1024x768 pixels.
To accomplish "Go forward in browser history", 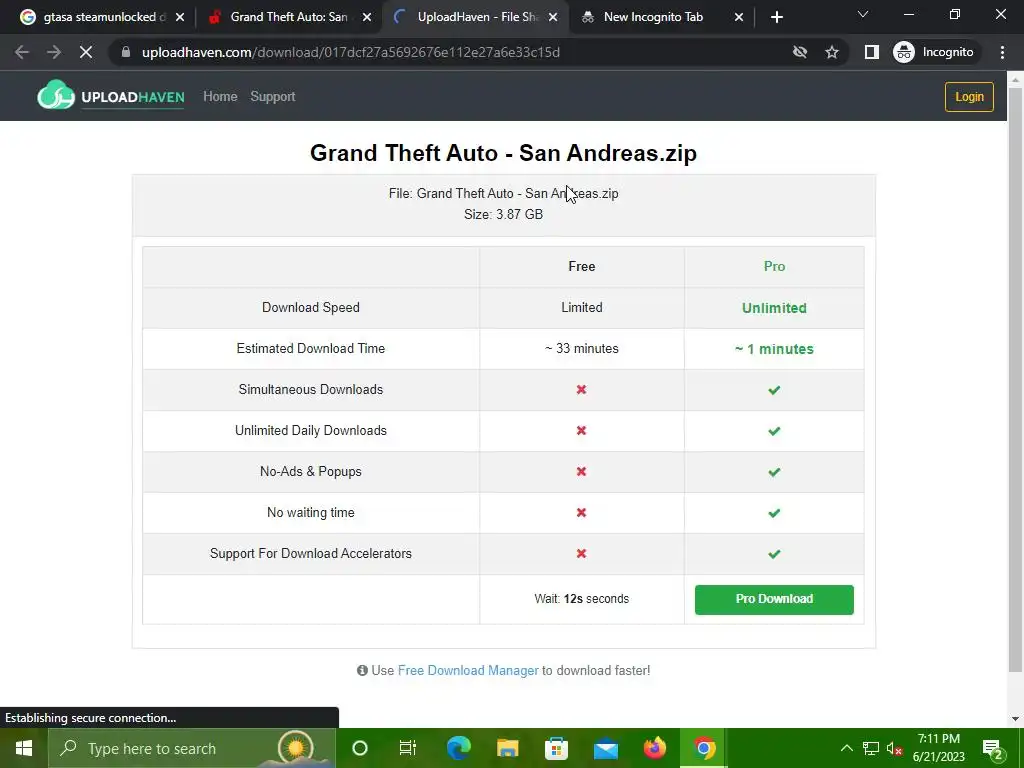I will 54,52.
